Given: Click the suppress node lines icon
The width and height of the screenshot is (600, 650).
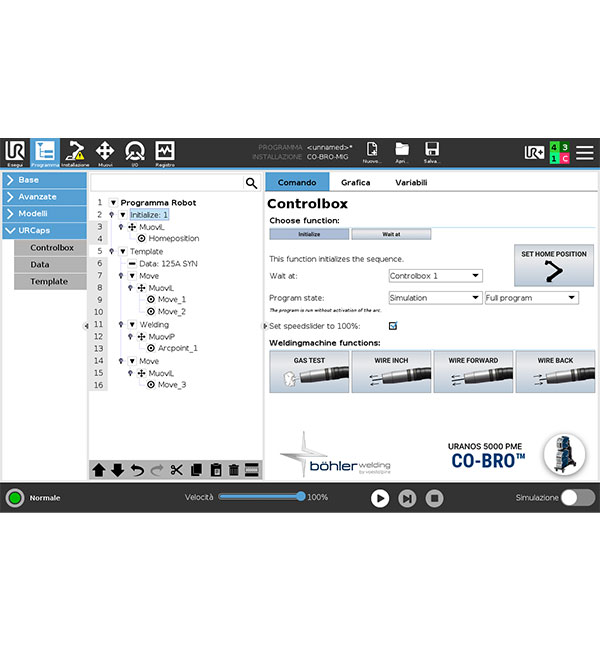Looking at the screenshot, I should click(252, 470).
